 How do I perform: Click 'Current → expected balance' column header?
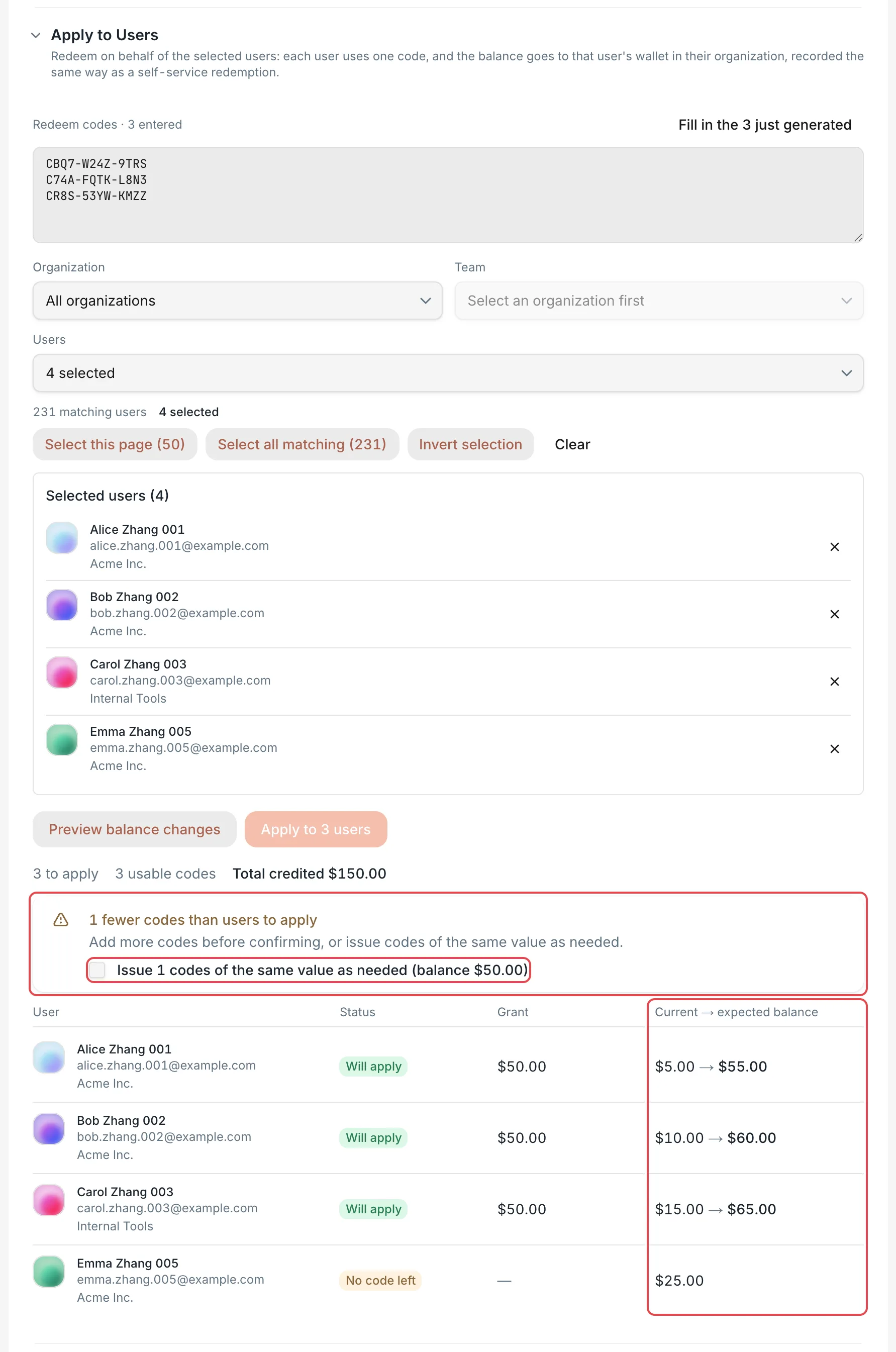[x=736, y=1012]
